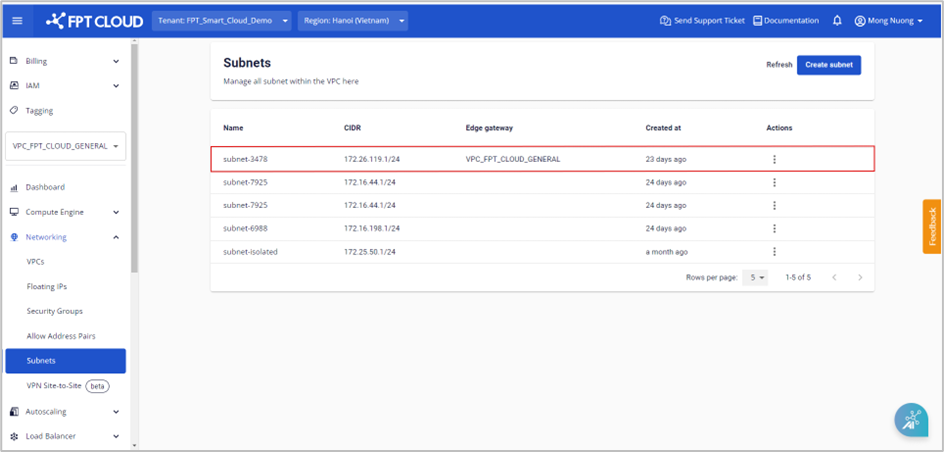Click the orange Feedback tab
The image size is (944, 452).
tap(932, 227)
